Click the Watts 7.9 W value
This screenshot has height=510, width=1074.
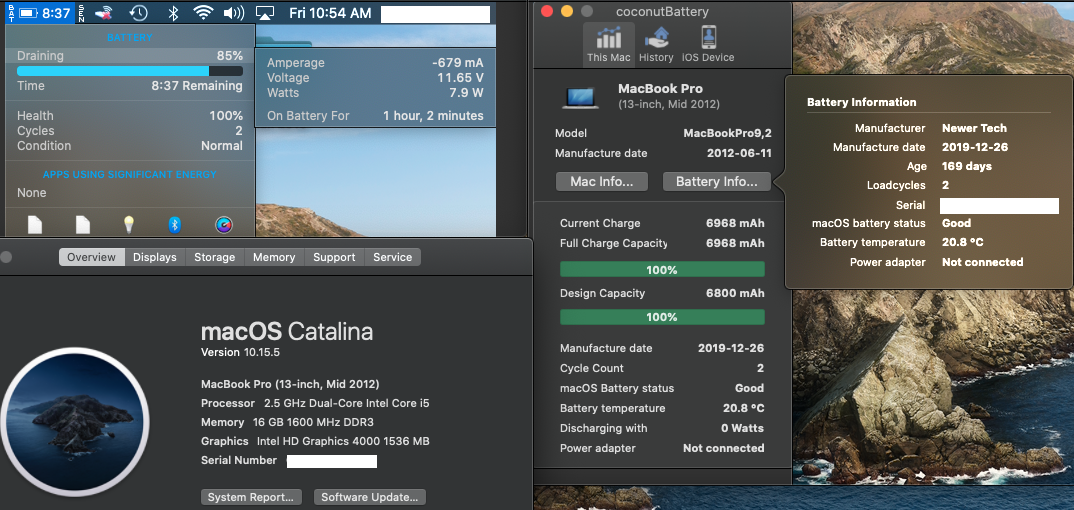coord(466,92)
